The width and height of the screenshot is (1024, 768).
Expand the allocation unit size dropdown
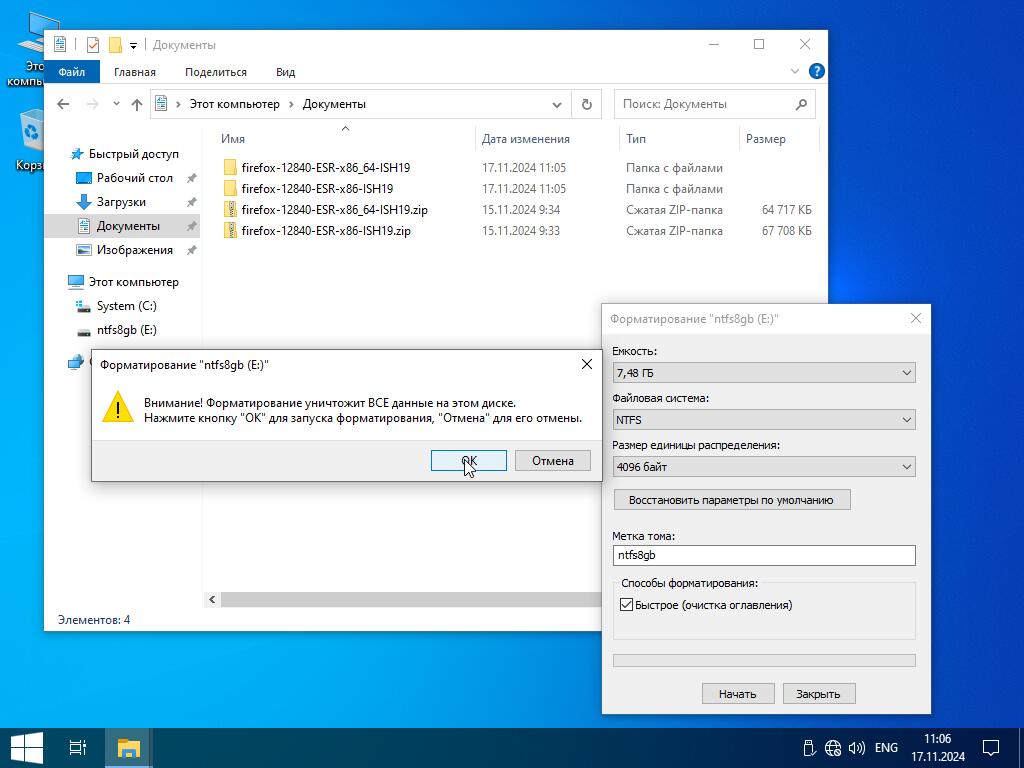[764, 467]
